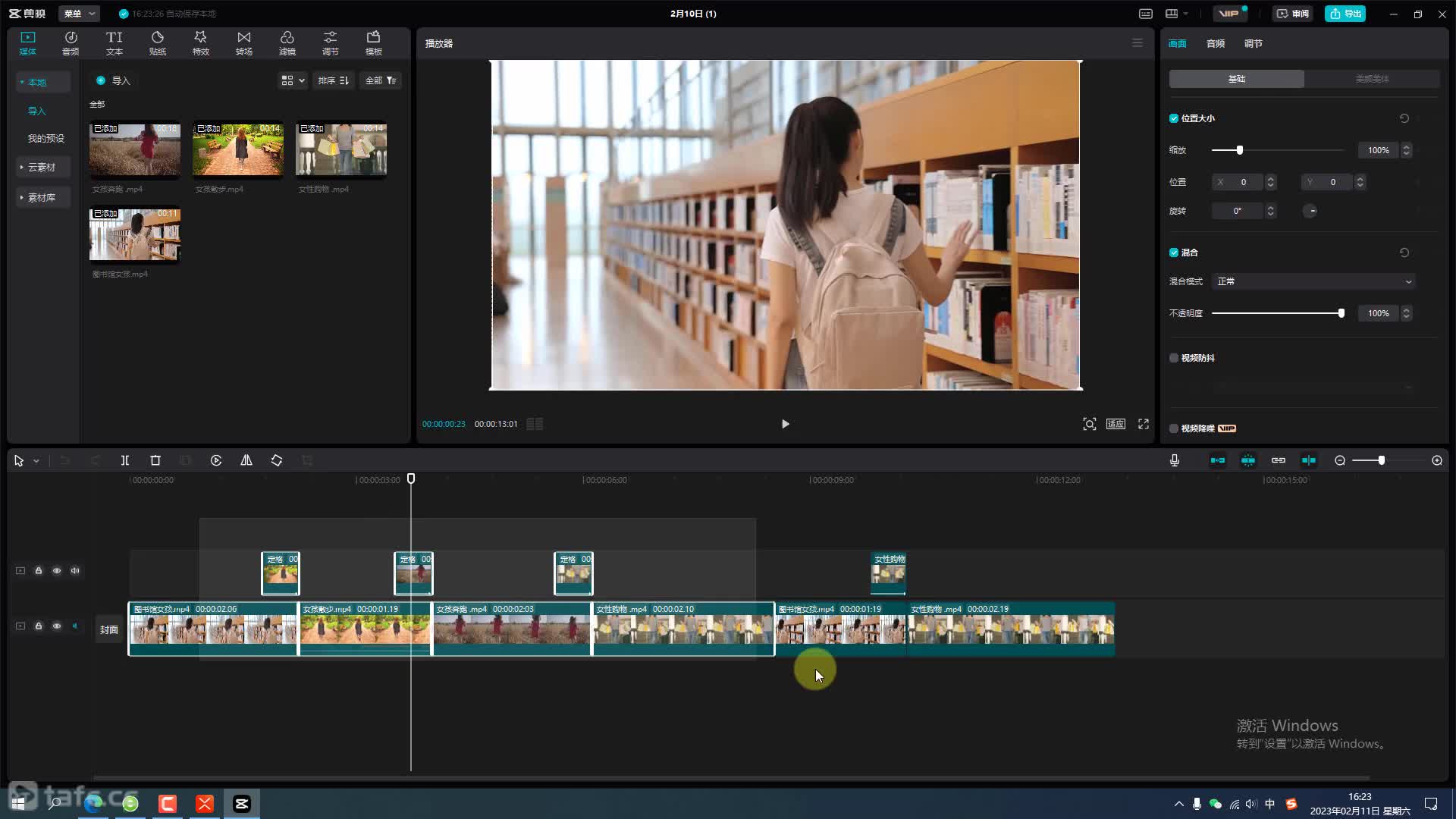
Task: Hide the main video track with eye icon
Action: [57, 626]
